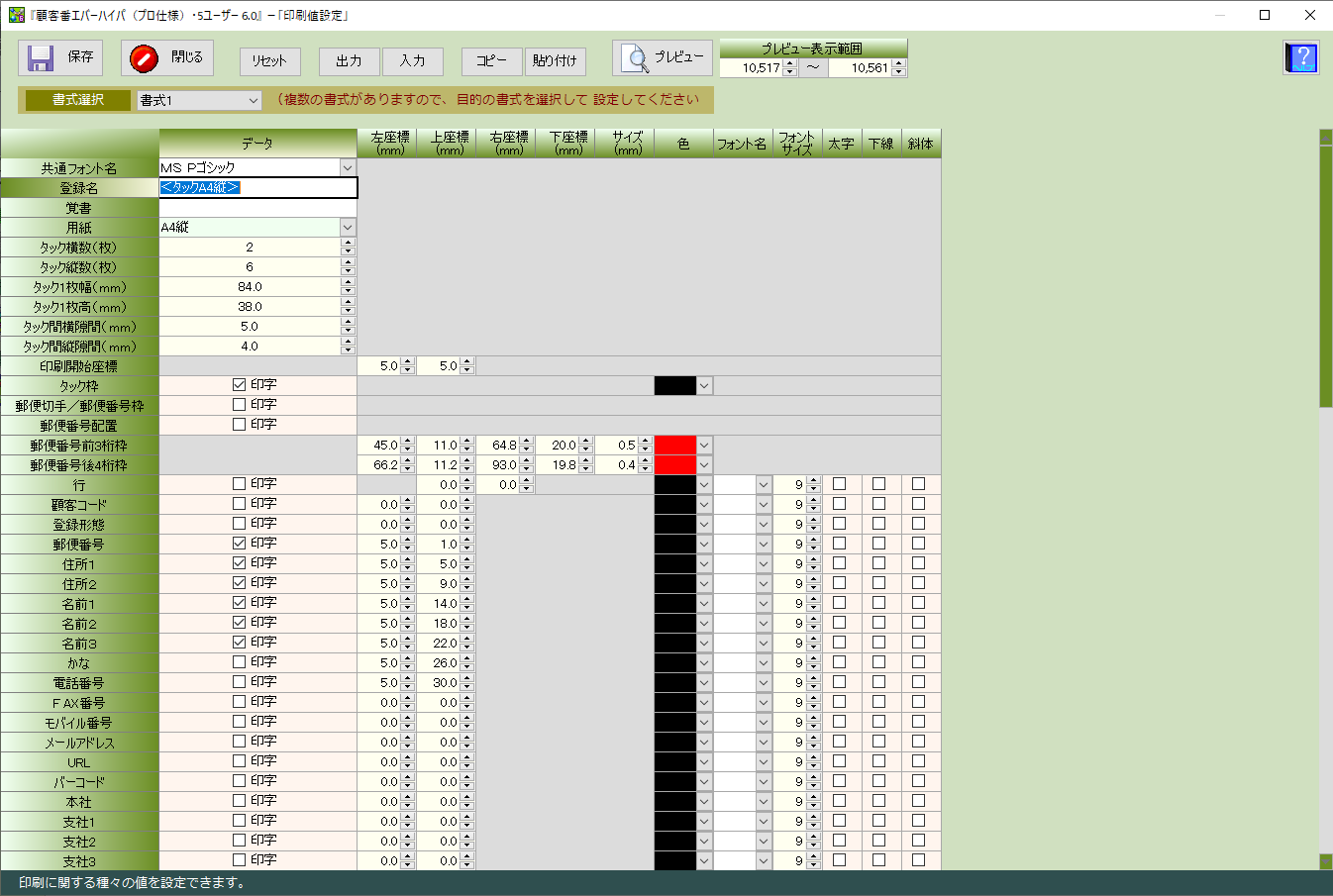Enable 郵便切手／郵便番号枠 印字 checkbox

239,405
